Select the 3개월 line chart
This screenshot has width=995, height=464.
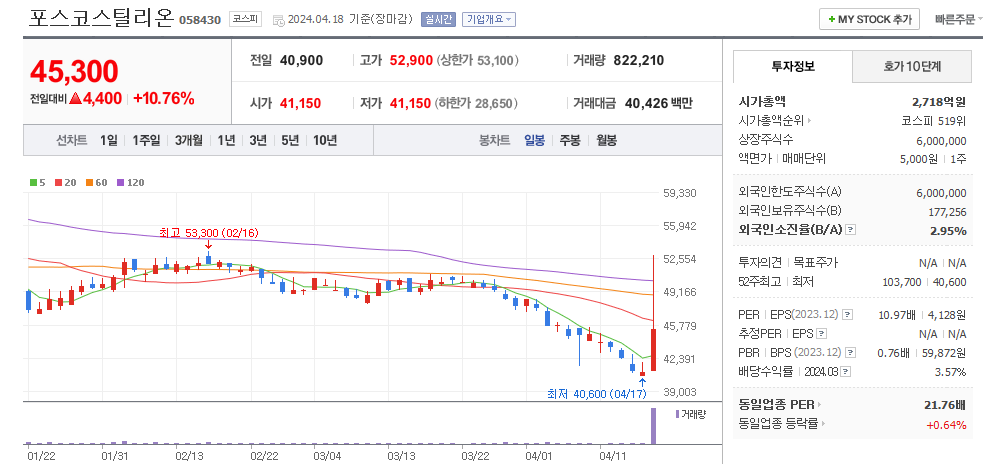click(x=189, y=140)
